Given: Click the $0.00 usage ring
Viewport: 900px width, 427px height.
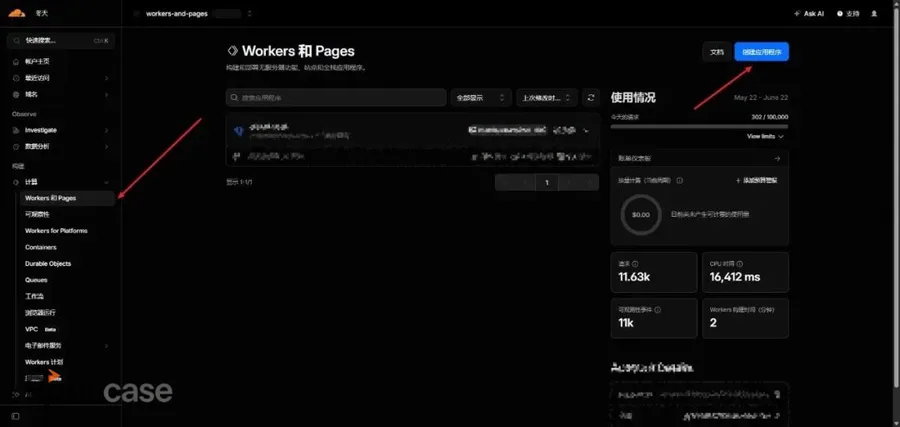Looking at the screenshot, I should (x=641, y=215).
